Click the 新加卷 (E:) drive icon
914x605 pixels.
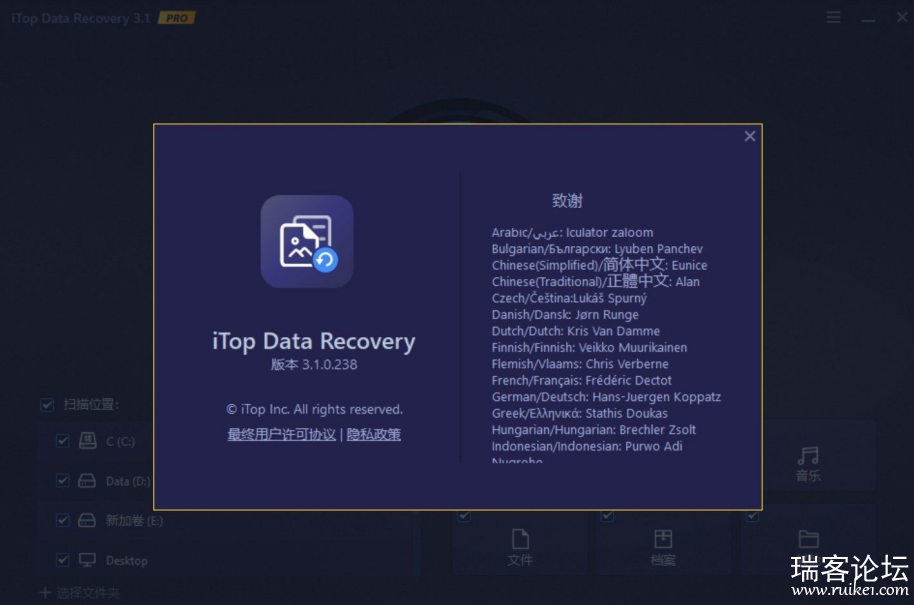(87, 520)
